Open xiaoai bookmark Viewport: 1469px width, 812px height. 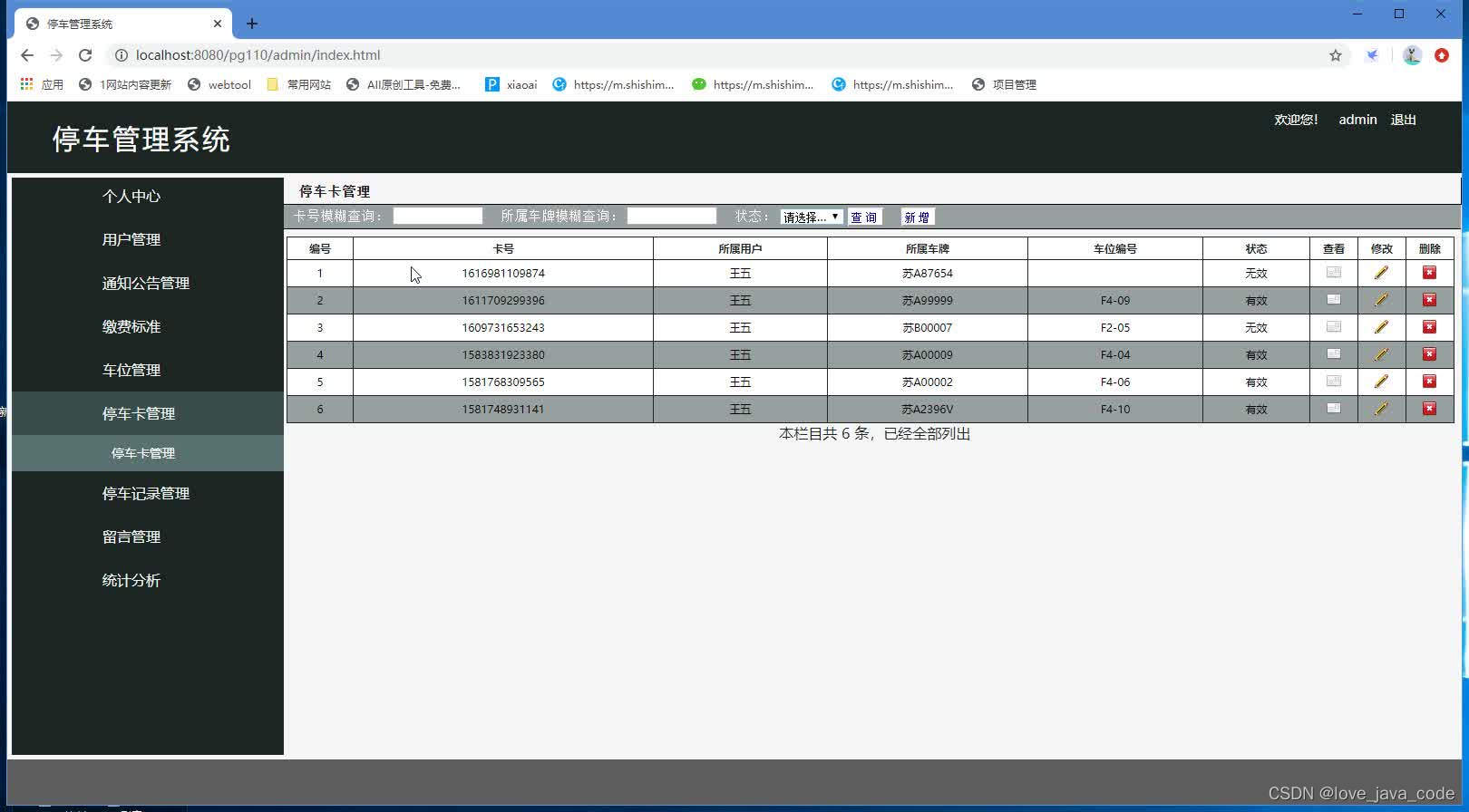(511, 84)
